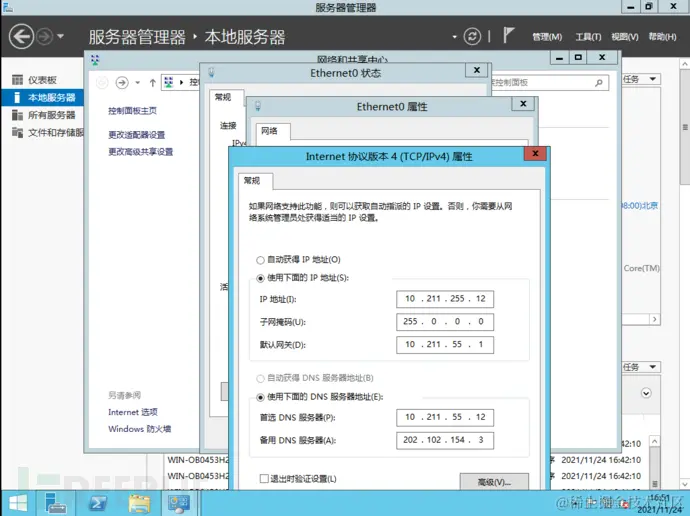Open navigation history dropdown beside forward arrow
The width and height of the screenshot is (690, 516).
coord(60,36)
